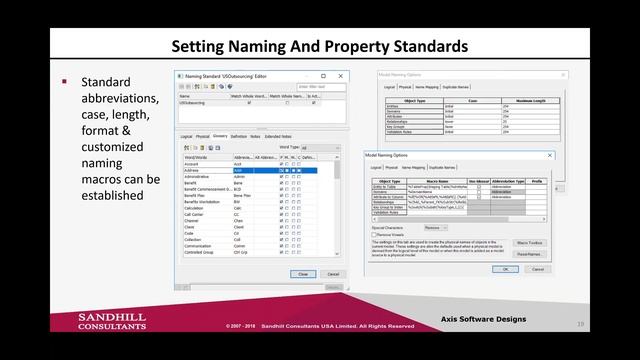The height and width of the screenshot is (360, 640).
Task: Click the Entities row in back Model Naming Options
Action: coord(472,106)
